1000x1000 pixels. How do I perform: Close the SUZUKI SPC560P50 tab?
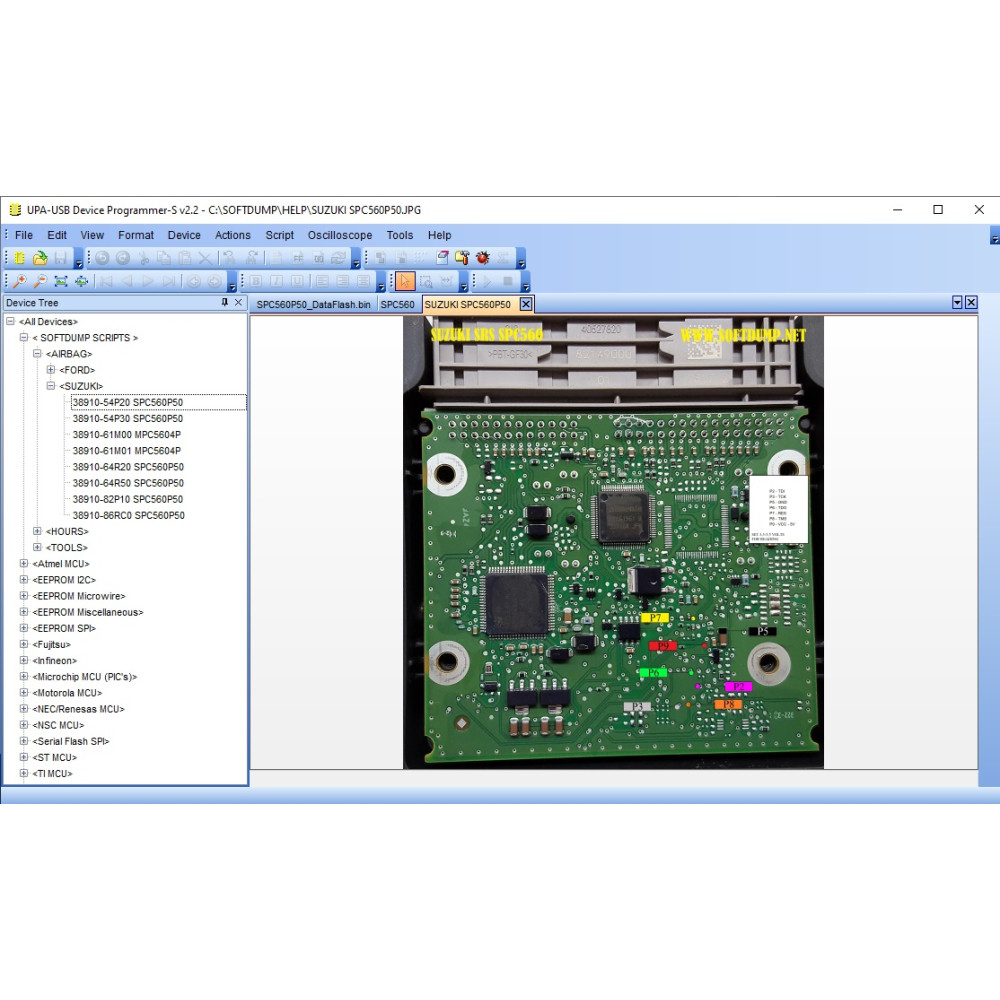[526, 304]
